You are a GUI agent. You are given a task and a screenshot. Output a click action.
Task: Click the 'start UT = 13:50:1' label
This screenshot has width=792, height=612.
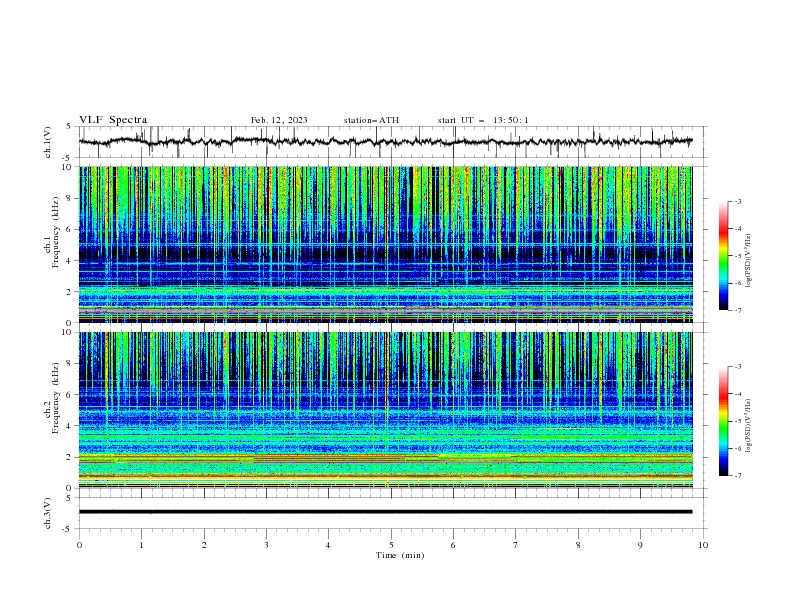click(483, 120)
